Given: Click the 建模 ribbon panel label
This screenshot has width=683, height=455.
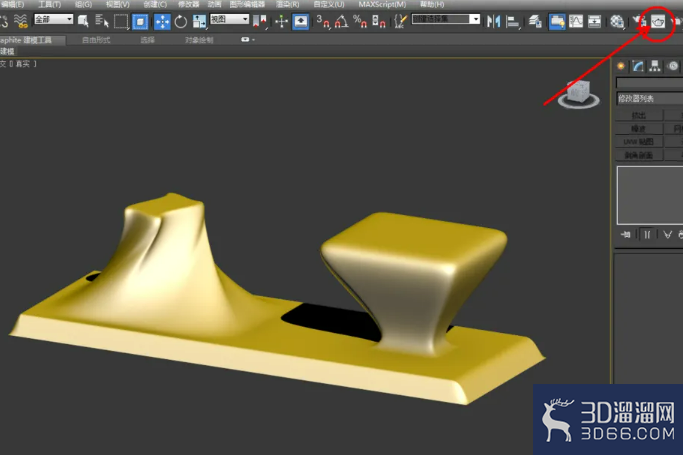Looking at the screenshot, I should pyautogui.click(x=7, y=51).
